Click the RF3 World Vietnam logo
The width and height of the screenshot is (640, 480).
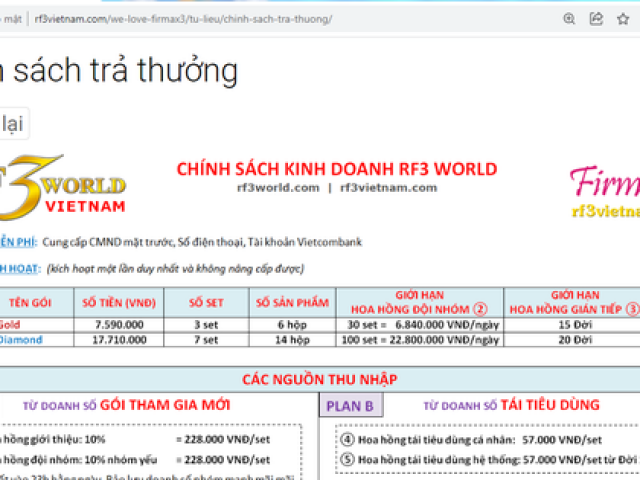[62, 188]
